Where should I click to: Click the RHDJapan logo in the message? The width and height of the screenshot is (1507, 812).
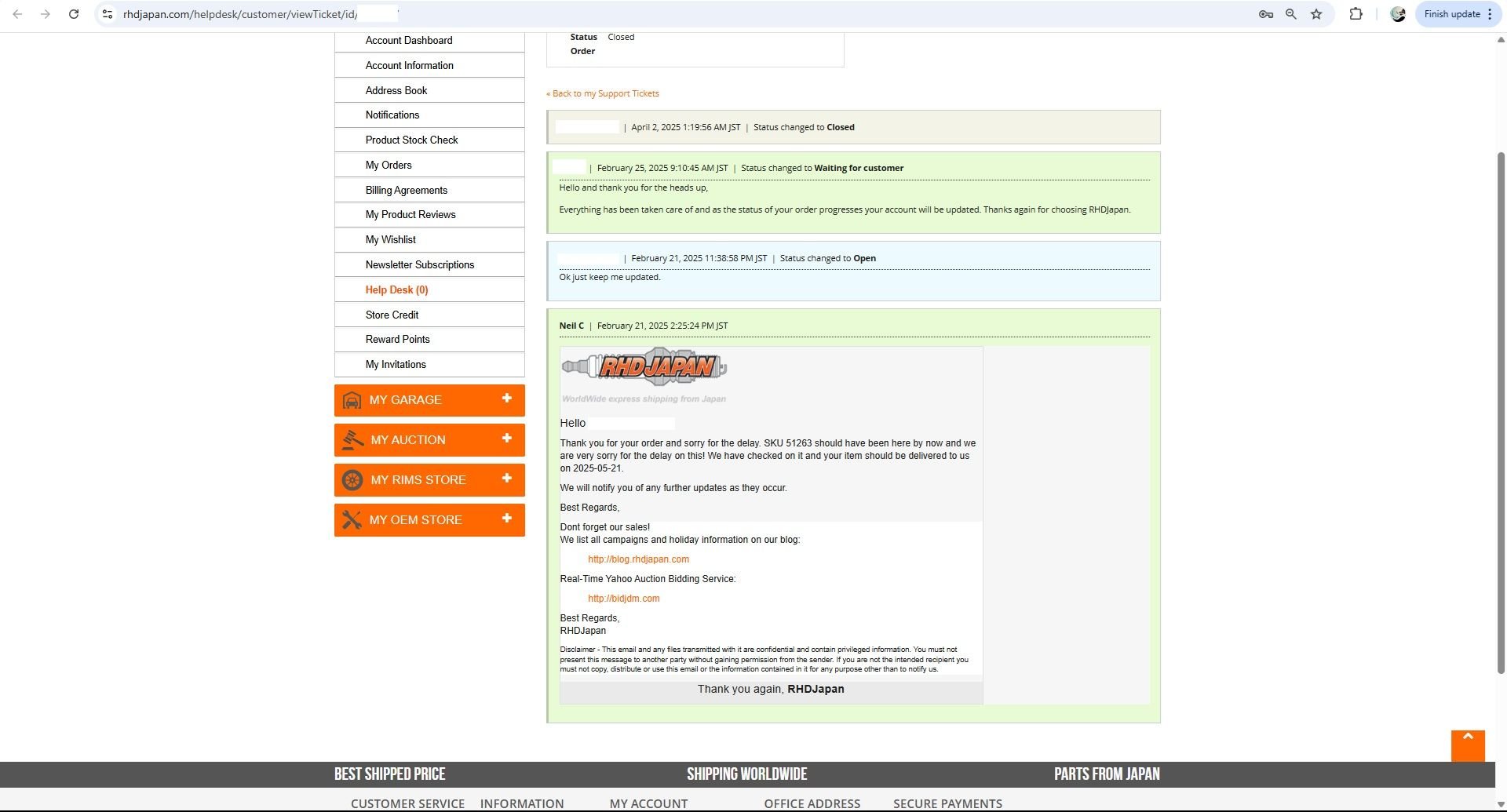pyautogui.click(x=644, y=366)
